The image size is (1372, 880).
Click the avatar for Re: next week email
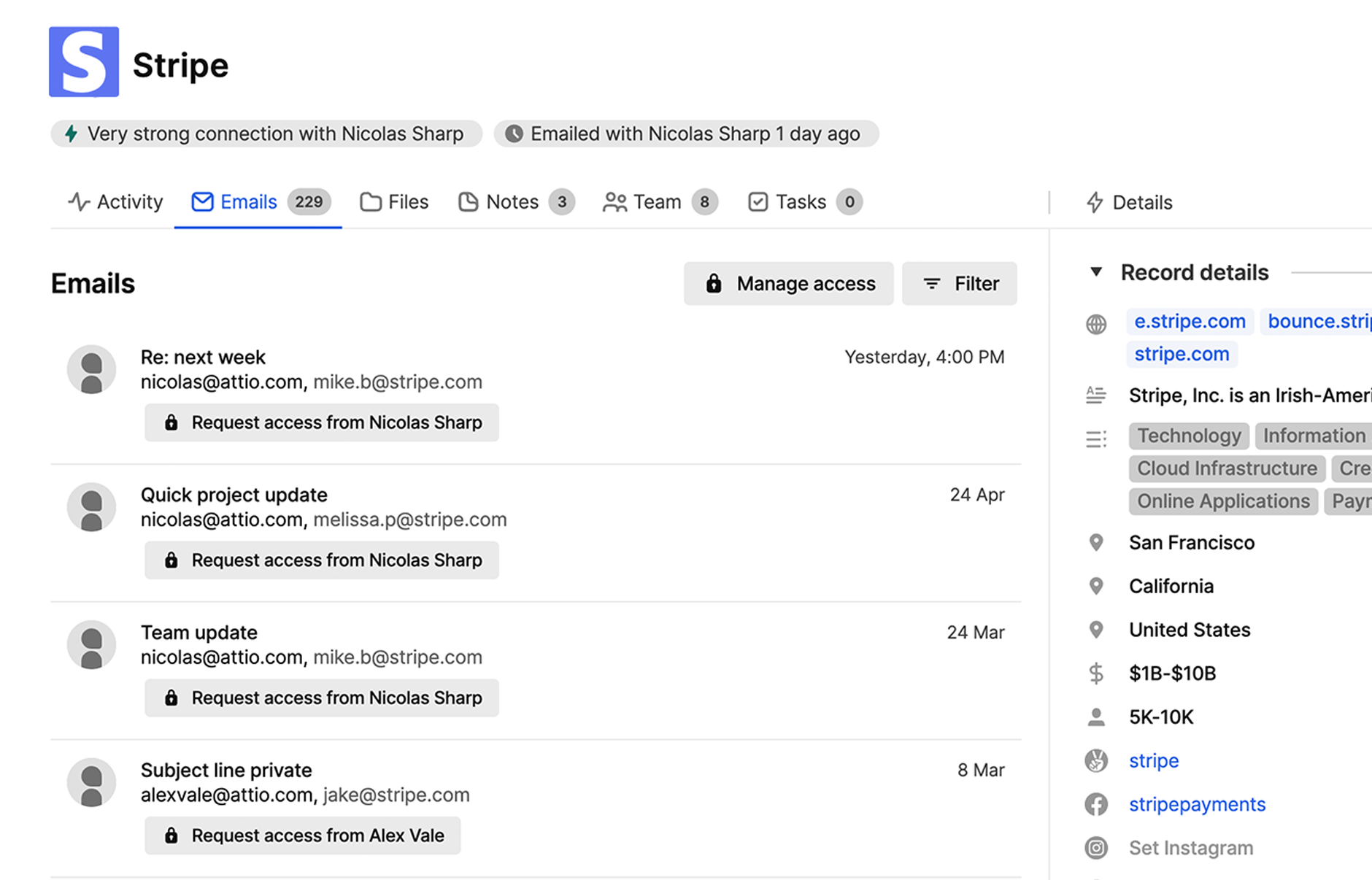pyautogui.click(x=91, y=369)
